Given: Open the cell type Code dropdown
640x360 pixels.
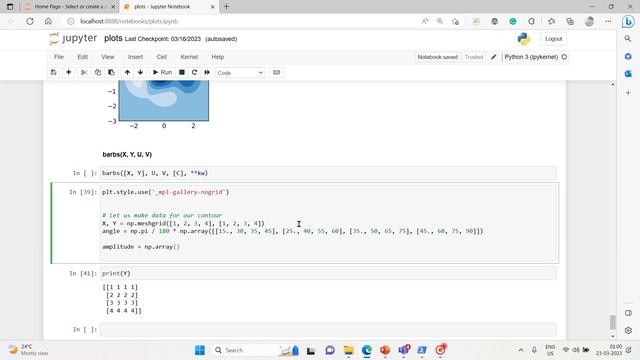Looking at the screenshot, I should (240, 73).
